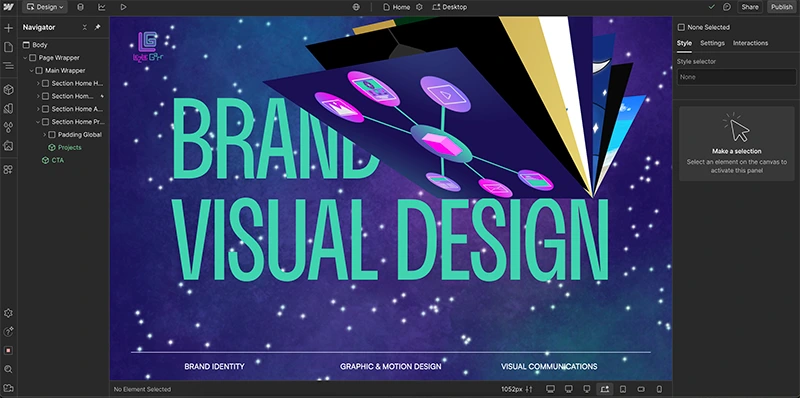Open the quick find search icon
The width and height of the screenshot is (800, 398).
coord(8,369)
